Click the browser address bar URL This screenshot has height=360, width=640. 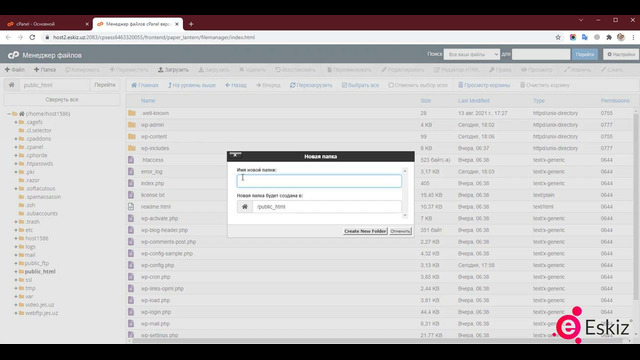pos(154,37)
